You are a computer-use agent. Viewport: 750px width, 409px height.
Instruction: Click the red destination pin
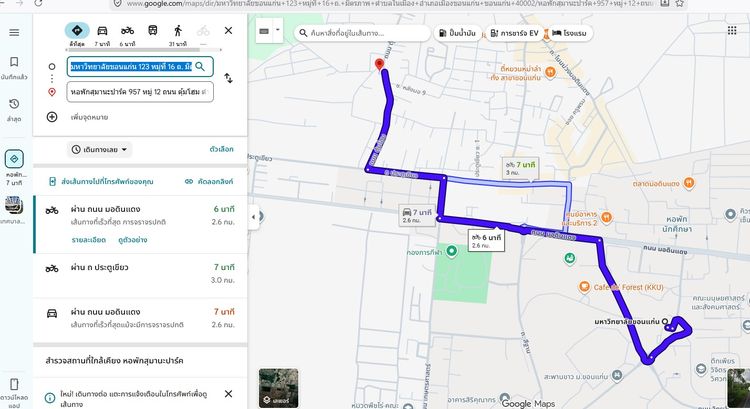(x=379, y=65)
